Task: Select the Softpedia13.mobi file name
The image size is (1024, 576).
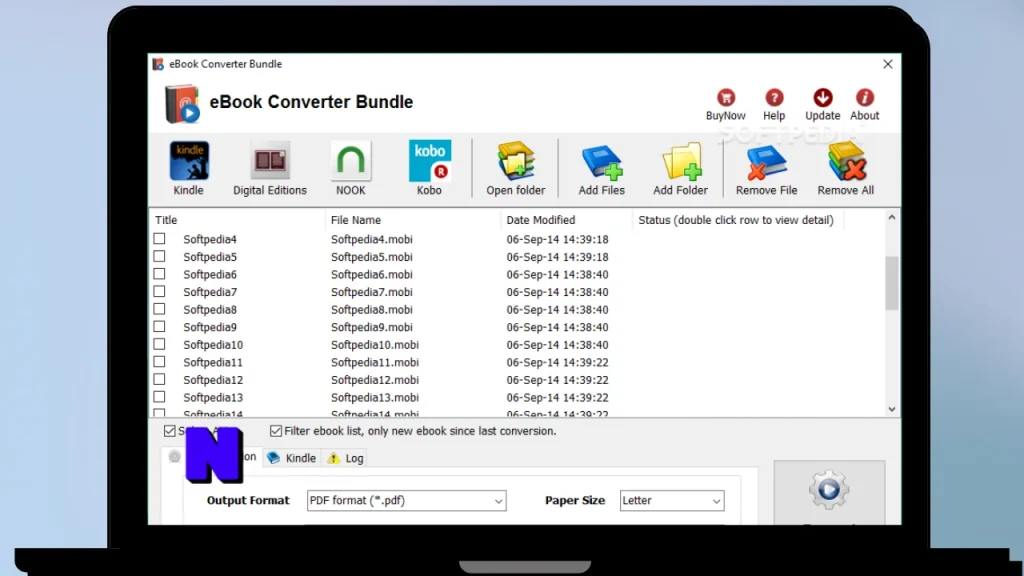Action: [375, 398]
